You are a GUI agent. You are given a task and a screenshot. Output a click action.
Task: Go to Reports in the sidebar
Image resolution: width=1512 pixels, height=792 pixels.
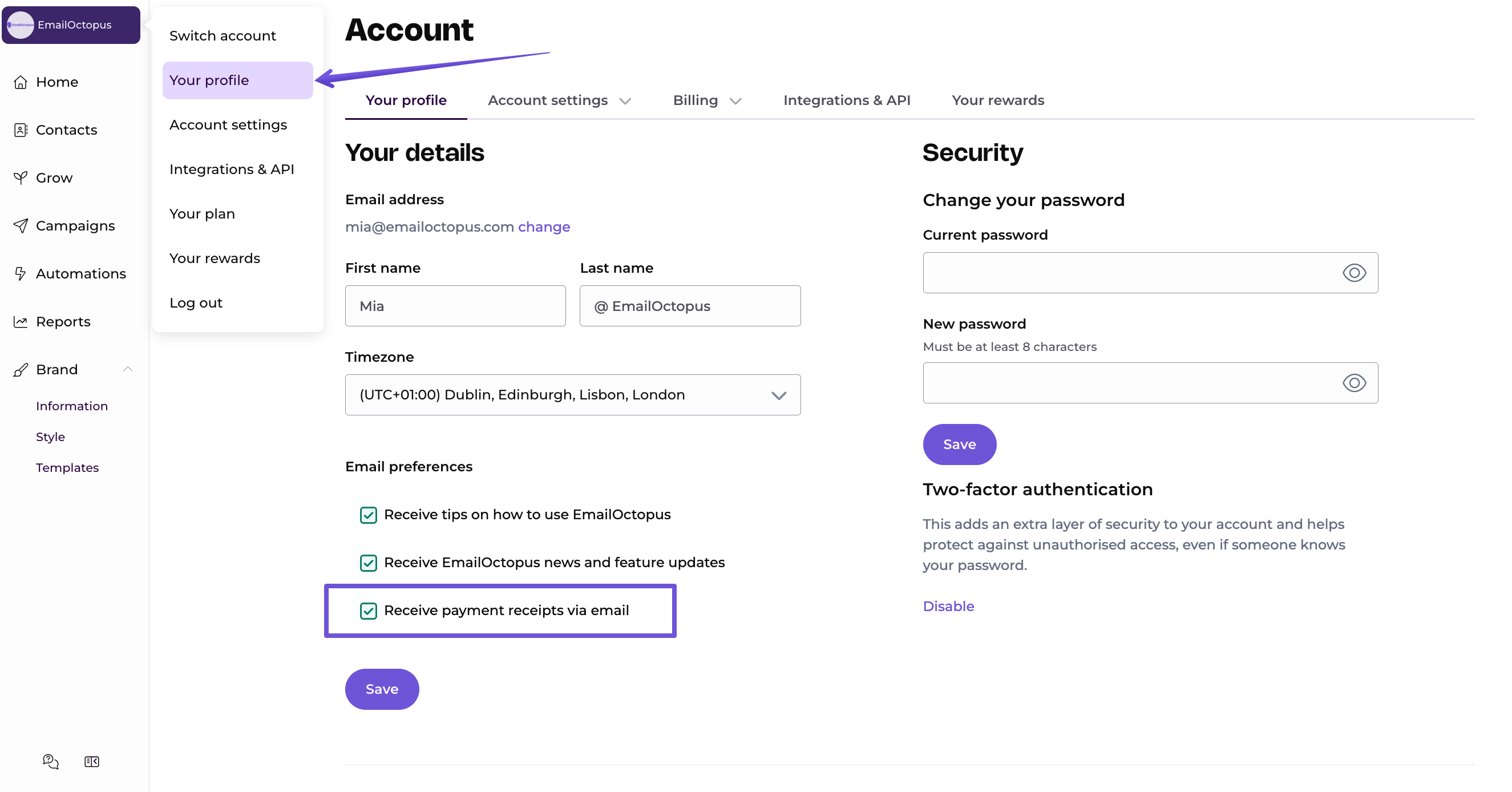point(63,322)
